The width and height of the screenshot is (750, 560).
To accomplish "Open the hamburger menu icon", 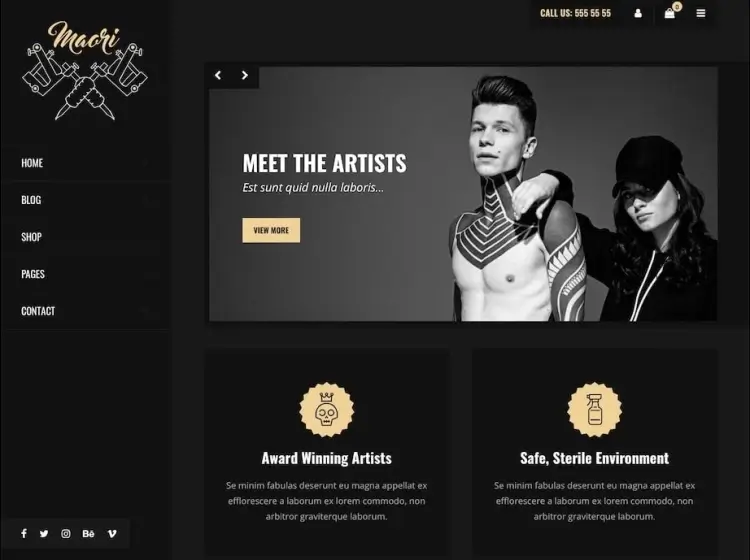I will coord(701,13).
